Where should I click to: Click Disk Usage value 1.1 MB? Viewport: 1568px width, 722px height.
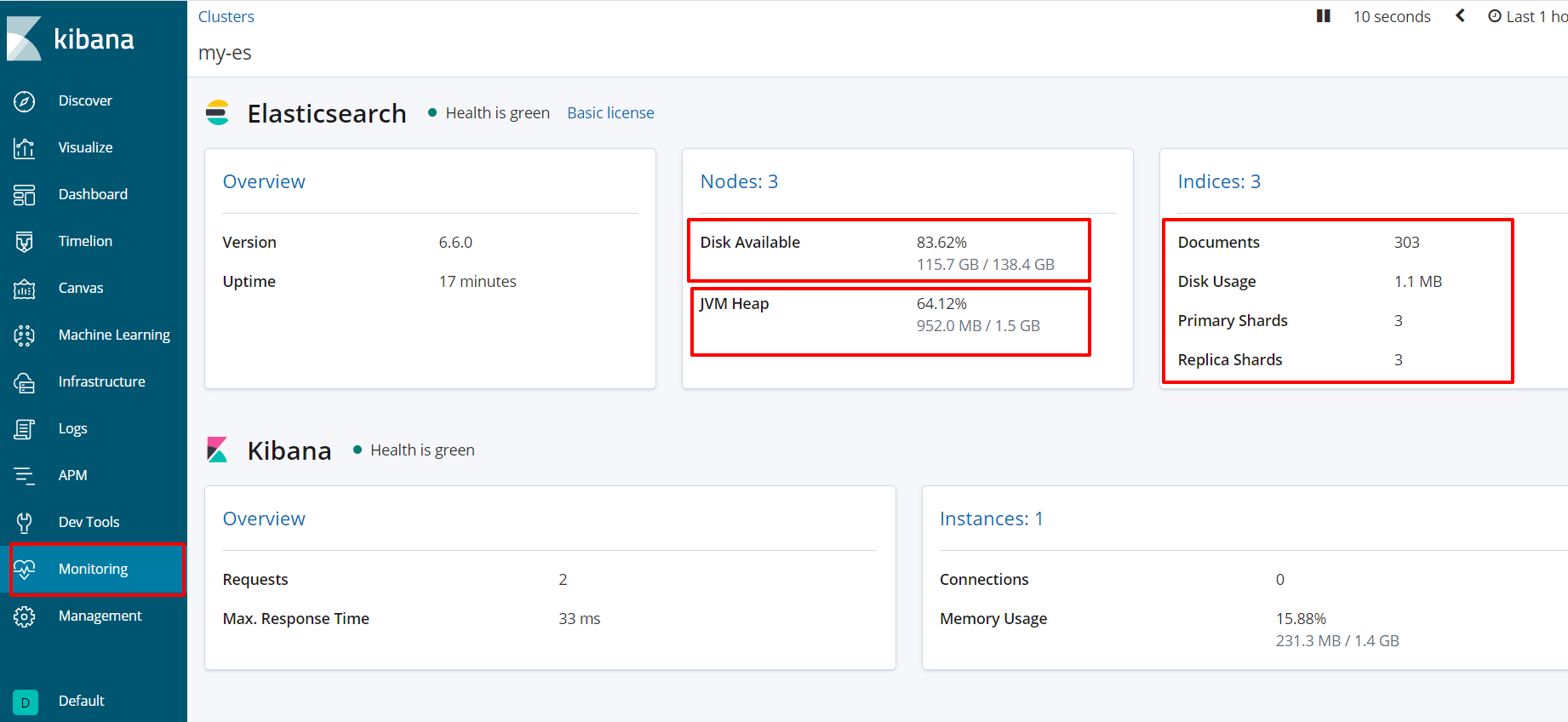click(1418, 281)
